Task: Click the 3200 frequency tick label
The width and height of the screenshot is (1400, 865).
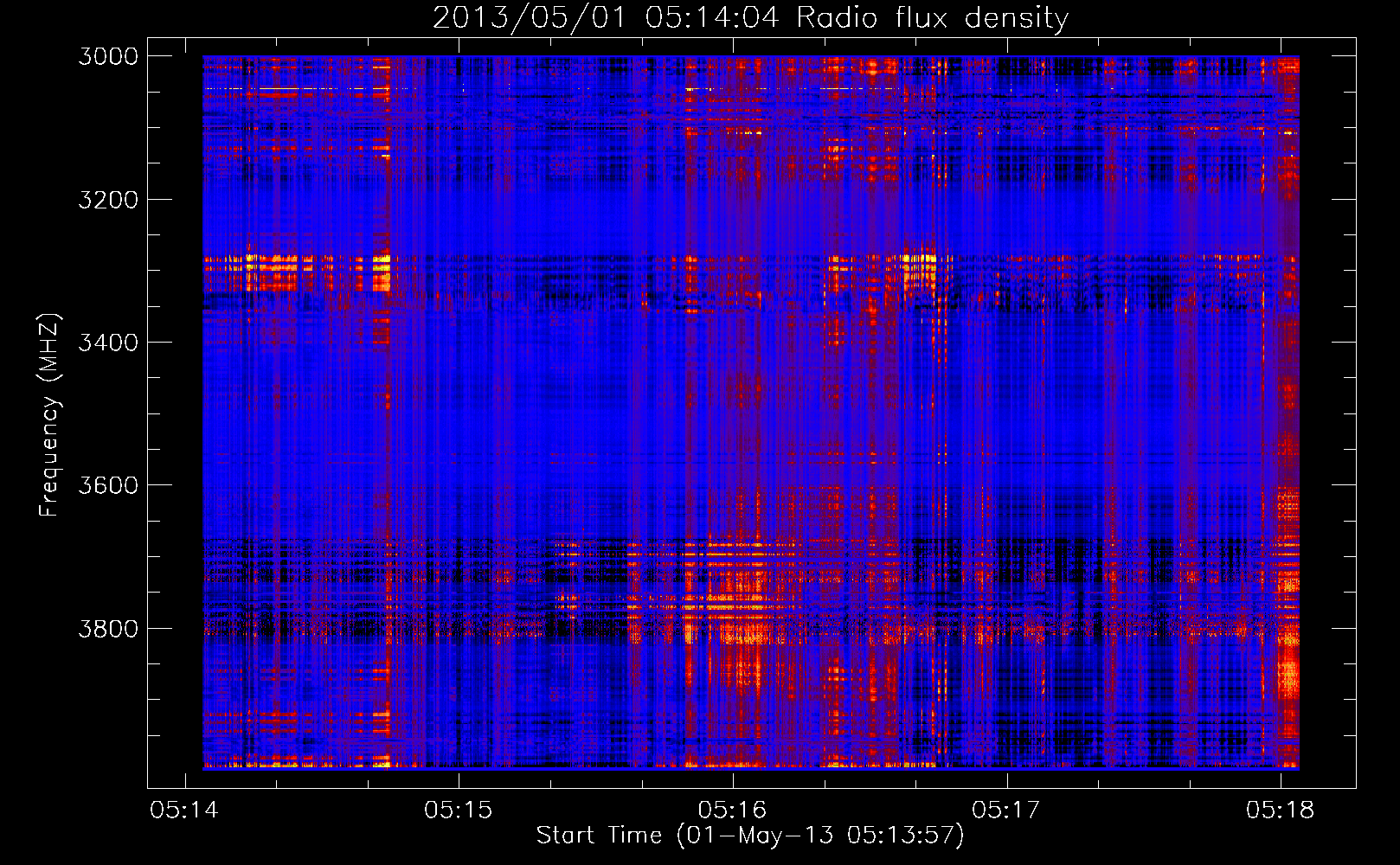Action: [x=108, y=200]
